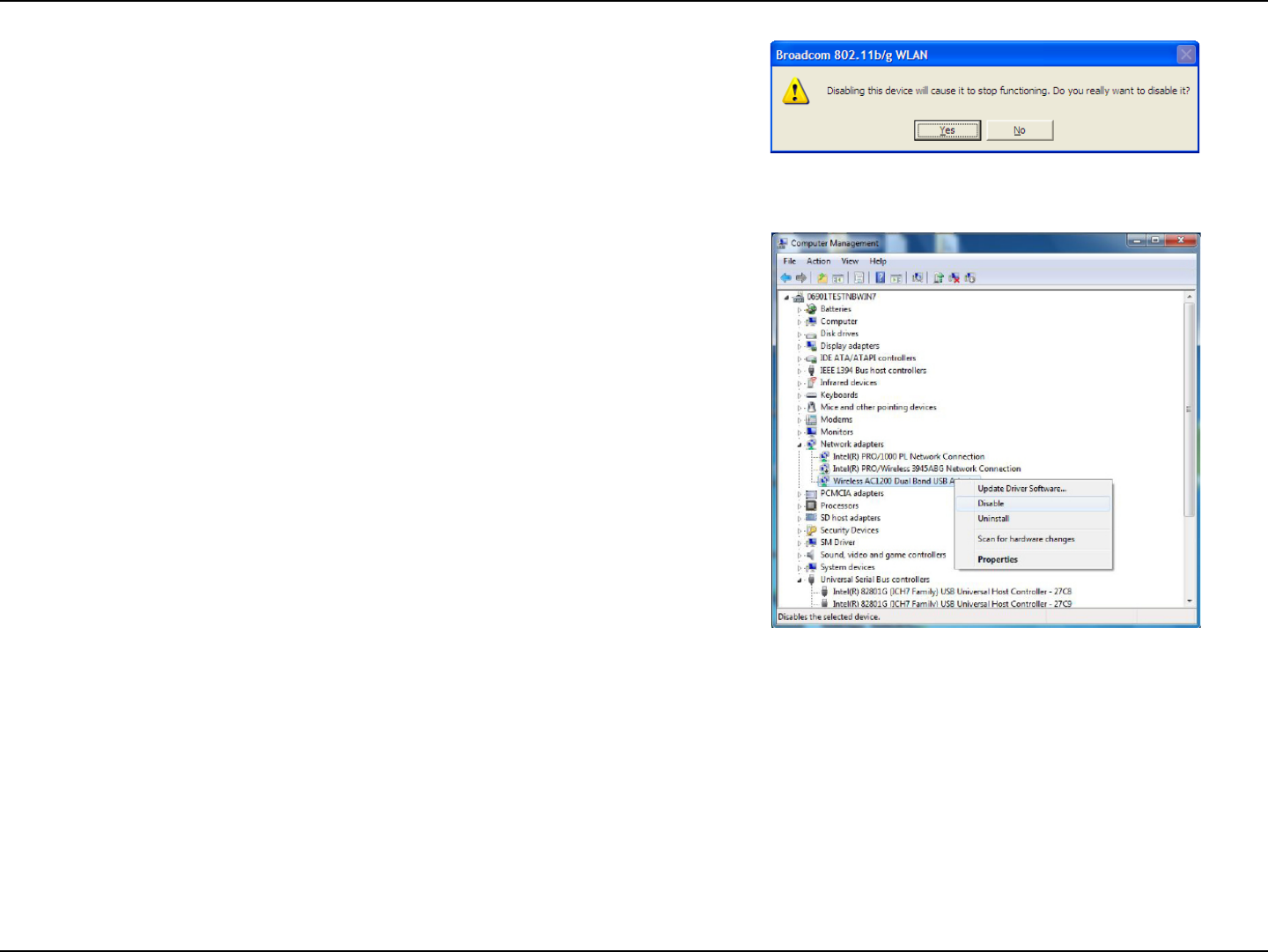Expand the Display adapters node
1268x952 pixels.
click(800, 347)
